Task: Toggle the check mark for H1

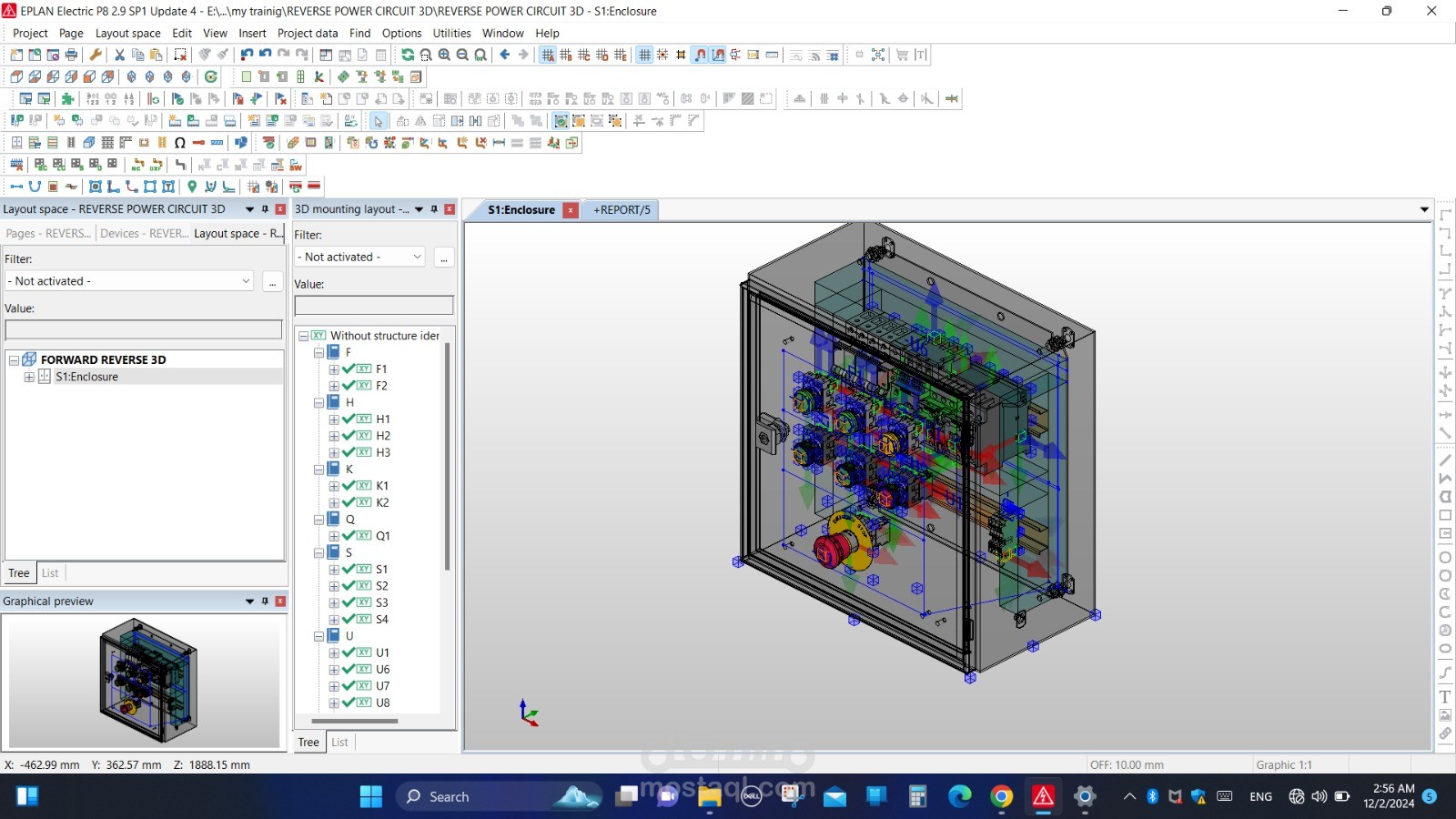Action: [349, 419]
